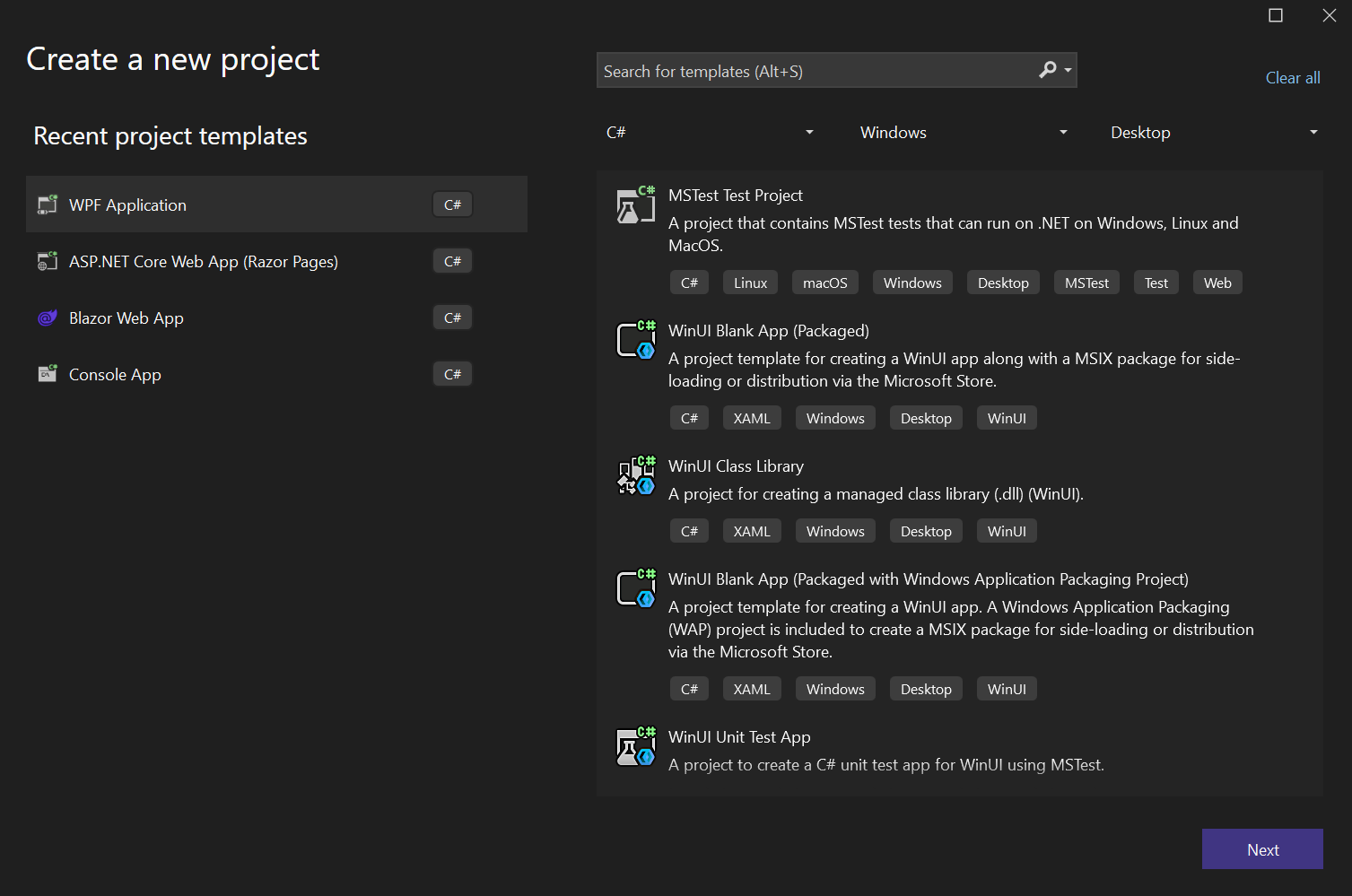Click the MSTest Test Project flask icon
1352x896 pixels.
click(x=635, y=204)
